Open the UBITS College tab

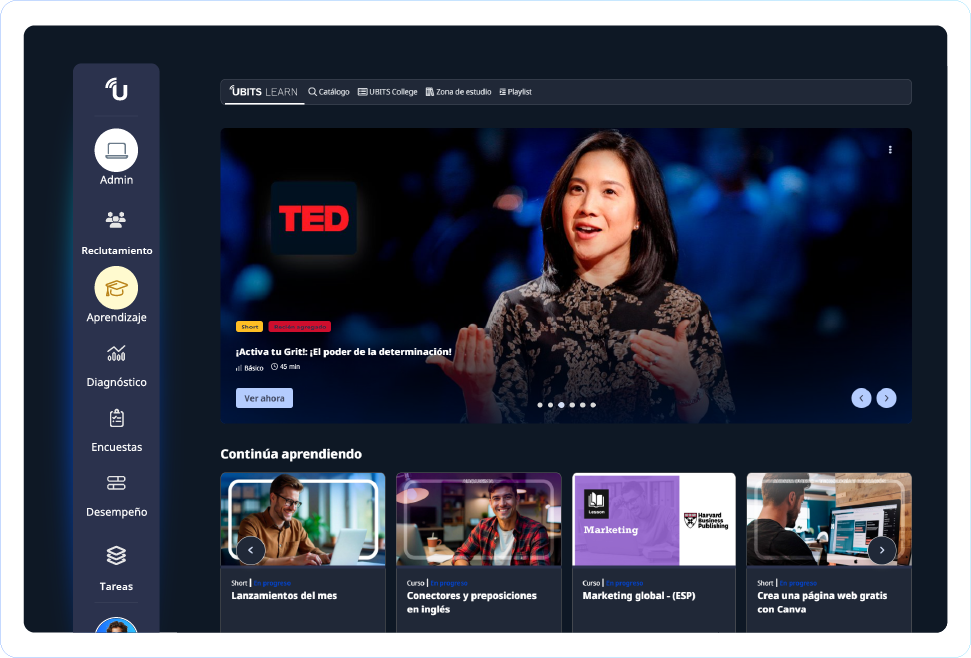pos(388,92)
